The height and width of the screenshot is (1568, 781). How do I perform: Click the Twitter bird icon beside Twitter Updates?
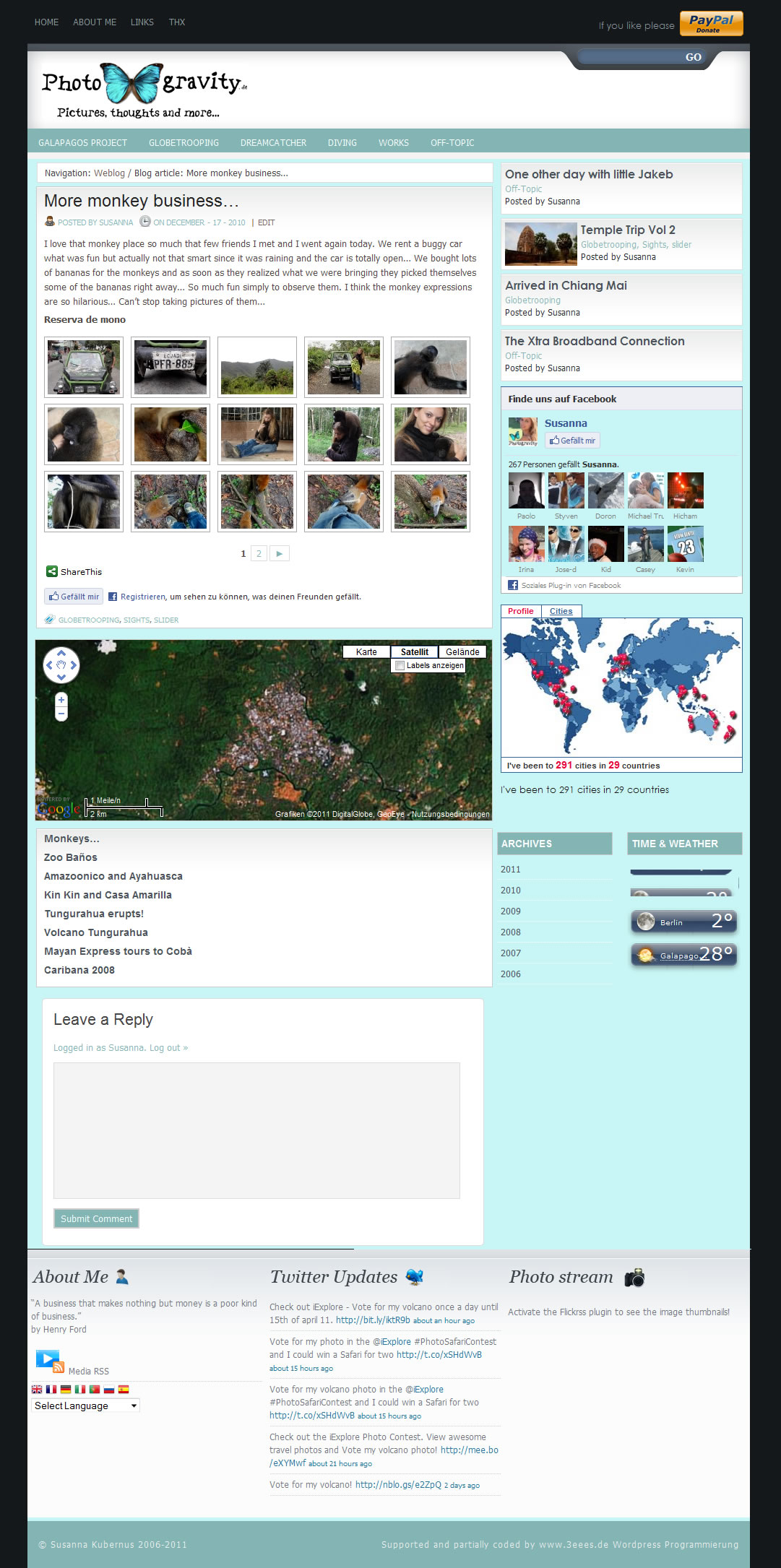[415, 1277]
